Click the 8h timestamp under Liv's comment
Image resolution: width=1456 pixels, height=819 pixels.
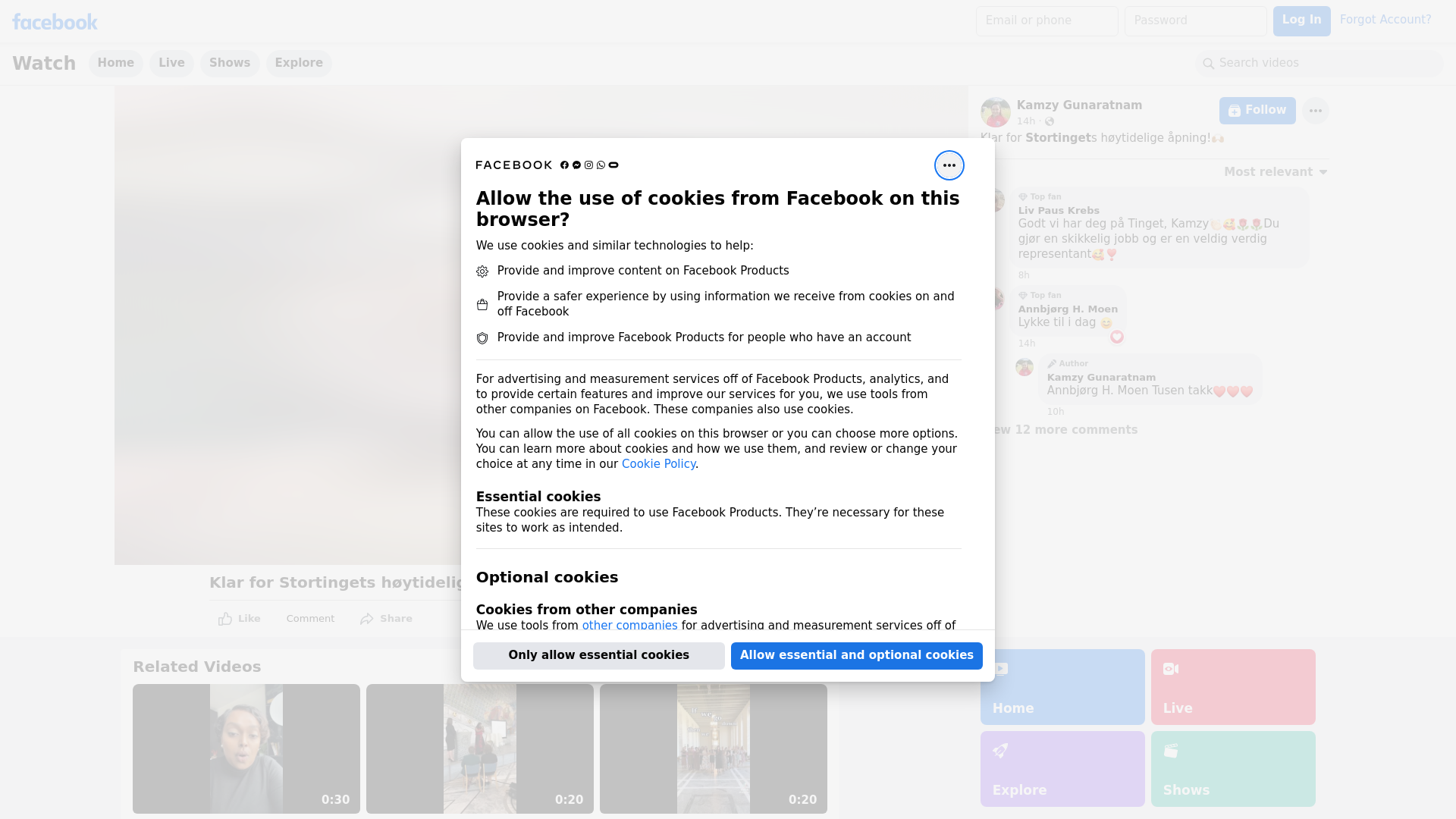1024,275
